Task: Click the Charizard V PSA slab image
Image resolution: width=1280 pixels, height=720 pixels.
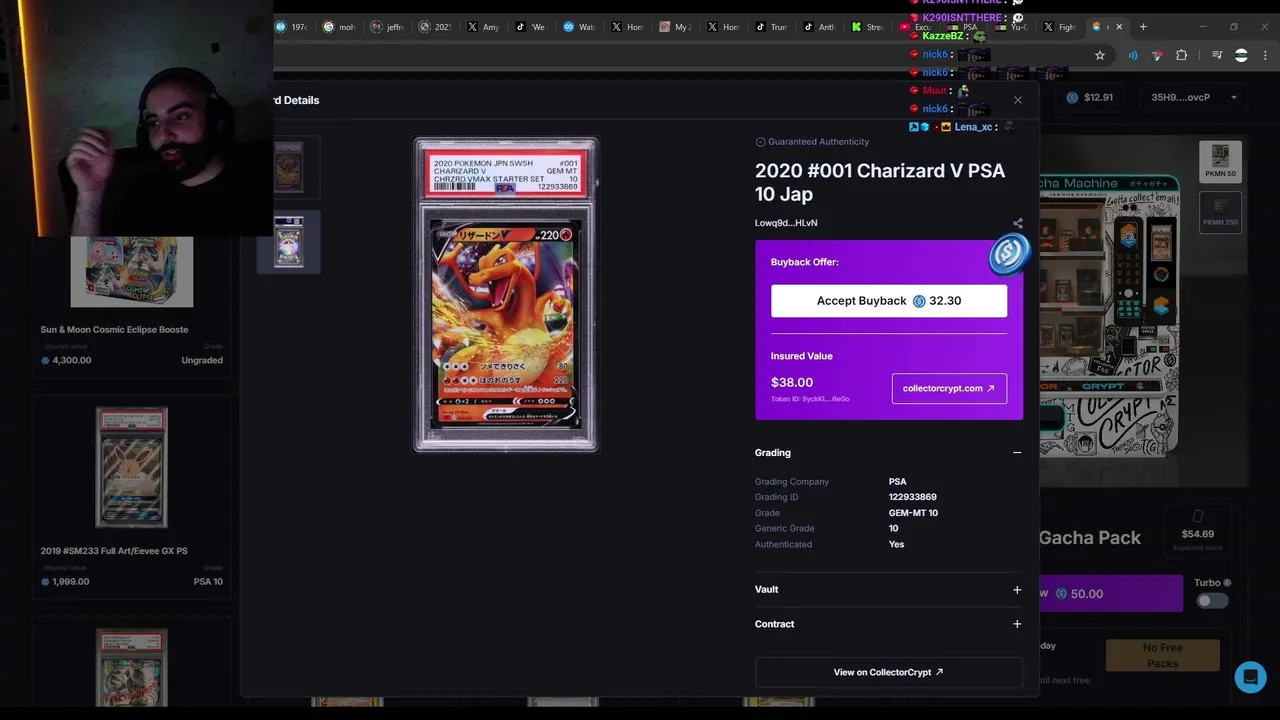Action: (506, 295)
